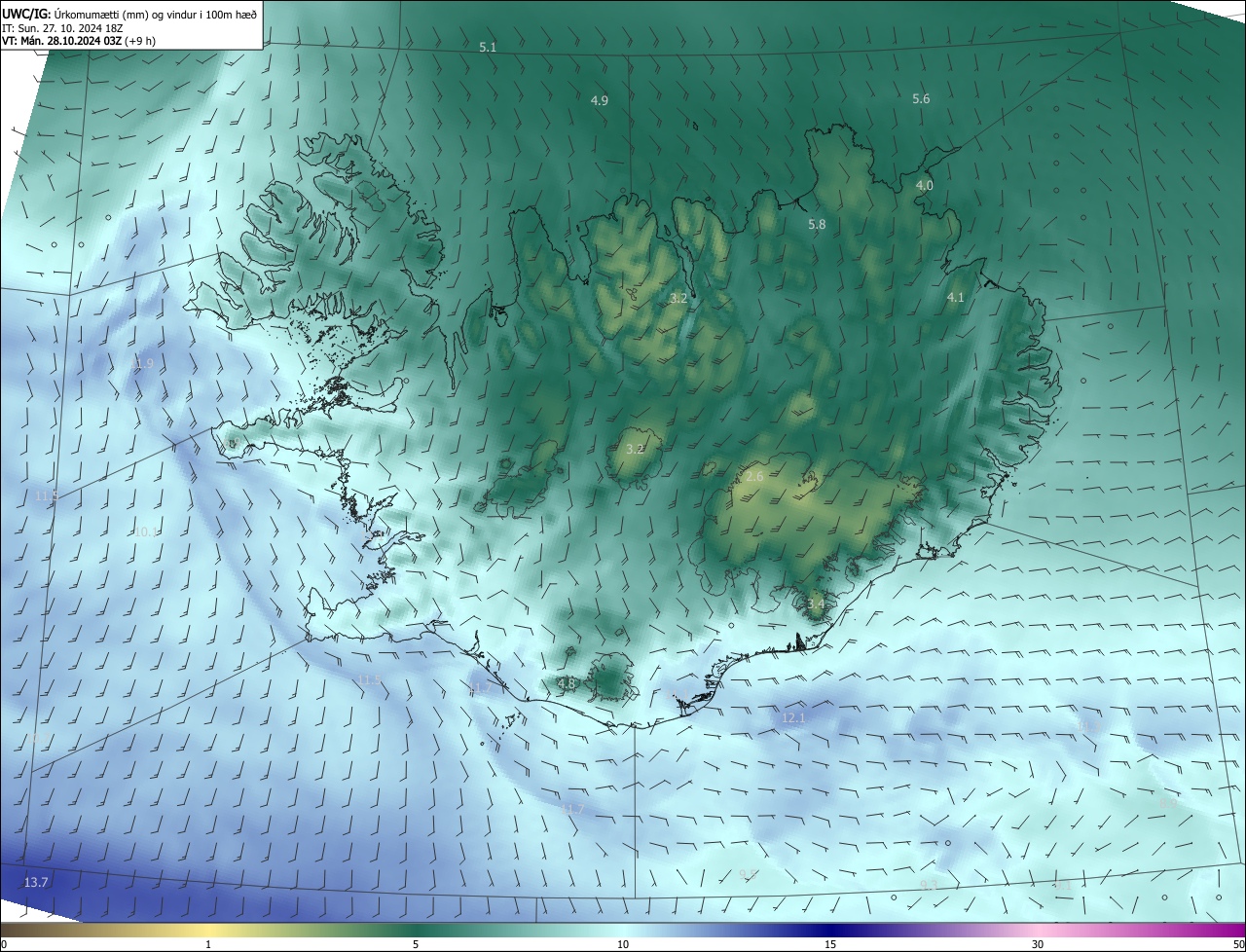Click the 'VT: Mán. 28.10.2024 03Z (+9 h)' line
Viewport: 1246px width, 952px height.
(x=78, y=41)
